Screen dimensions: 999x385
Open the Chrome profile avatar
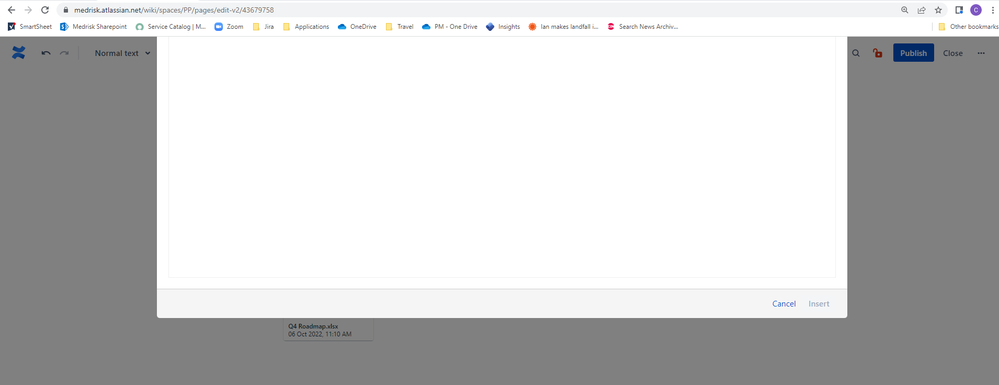pyautogui.click(x=975, y=10)
